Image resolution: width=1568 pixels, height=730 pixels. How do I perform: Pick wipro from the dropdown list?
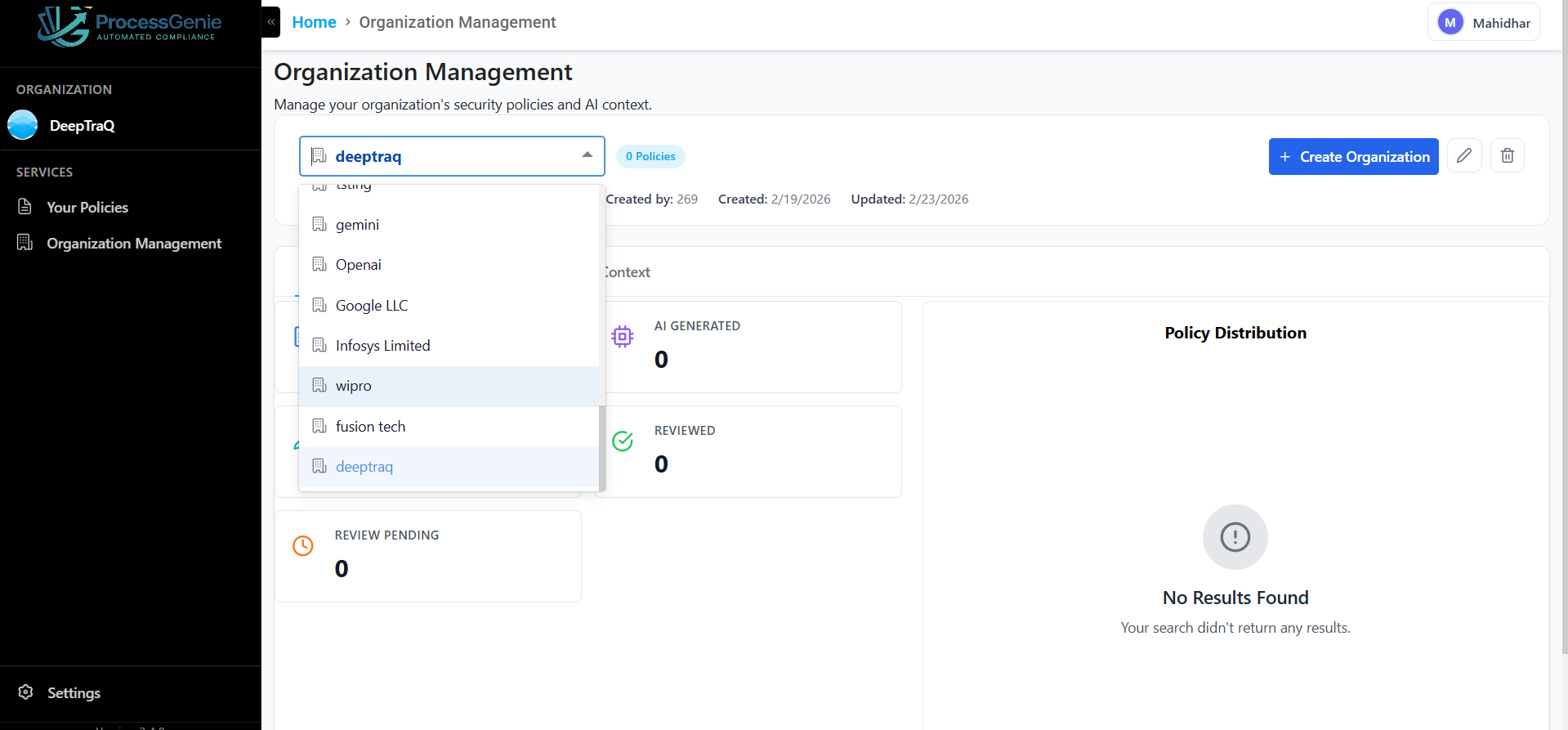pos(449,386)
